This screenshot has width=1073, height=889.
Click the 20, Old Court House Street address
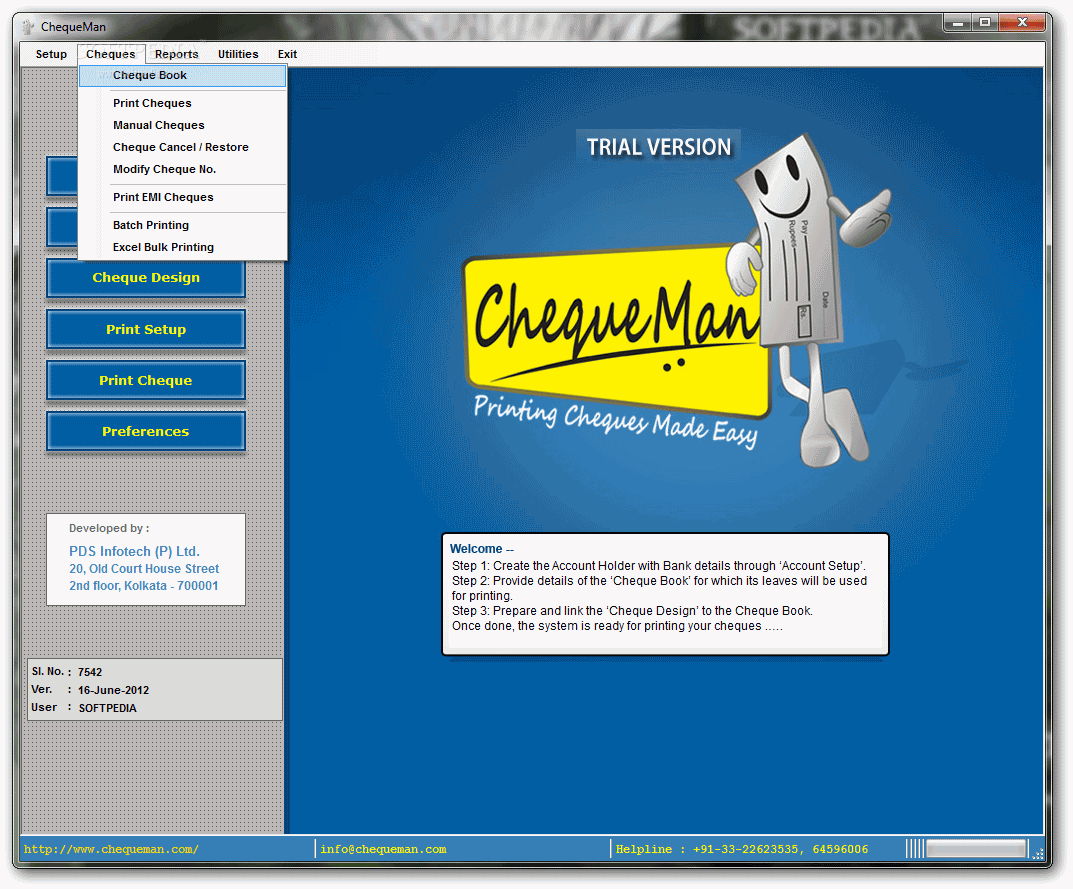coord(144,569)
